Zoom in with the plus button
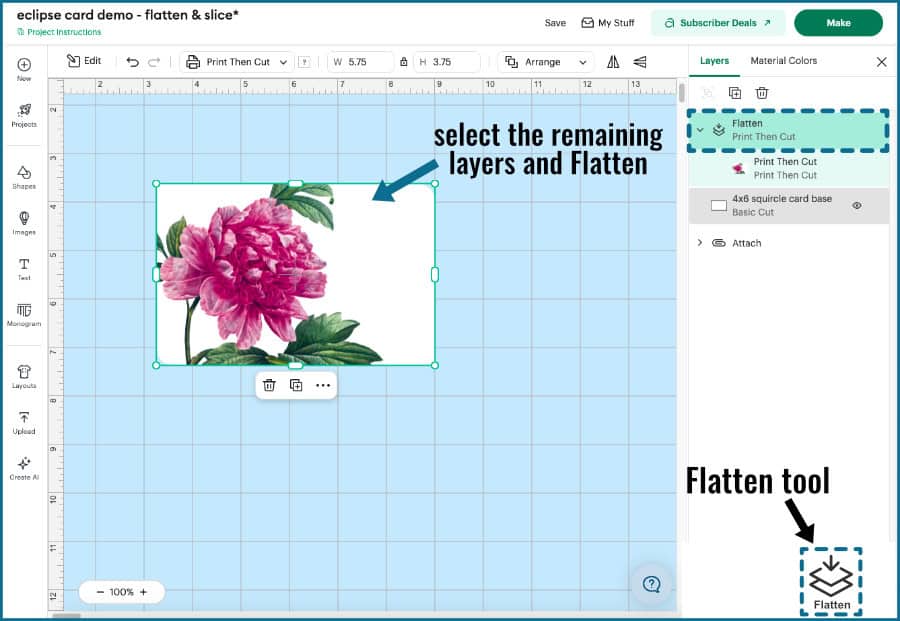 pyautogui.click(x=143, y=592)
